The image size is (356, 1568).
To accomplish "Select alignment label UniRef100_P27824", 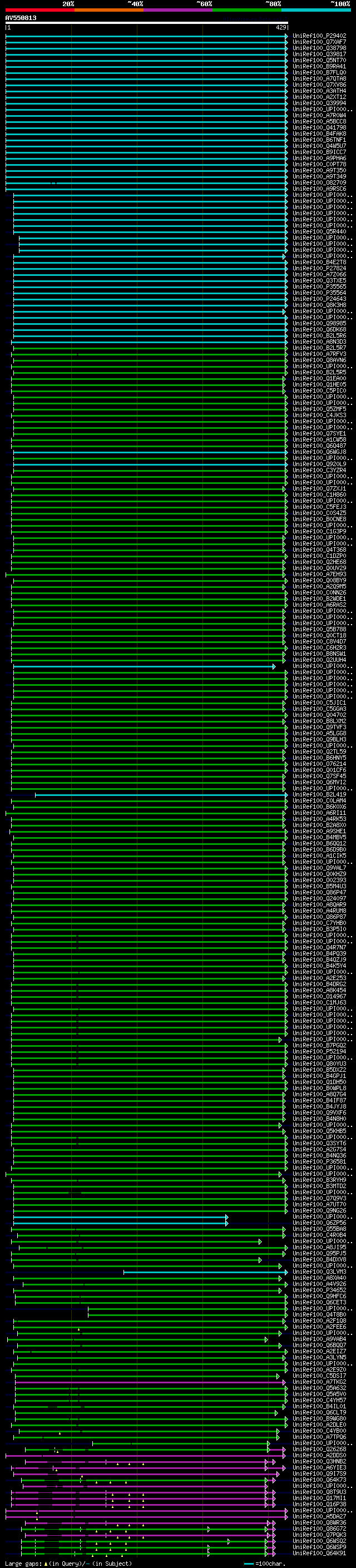I will (319, 269).
